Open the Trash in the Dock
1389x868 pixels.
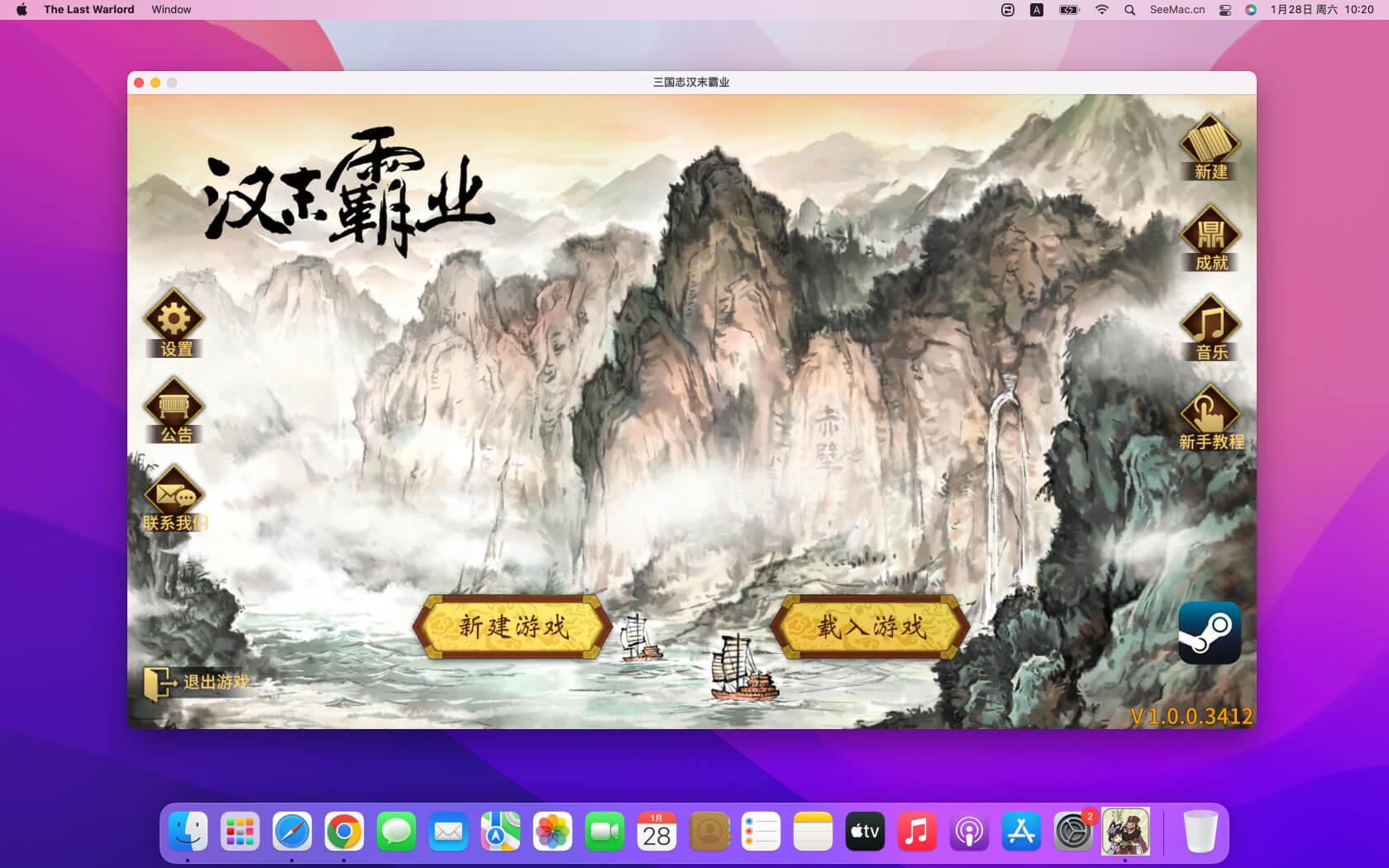click(x=1200, y=832)
